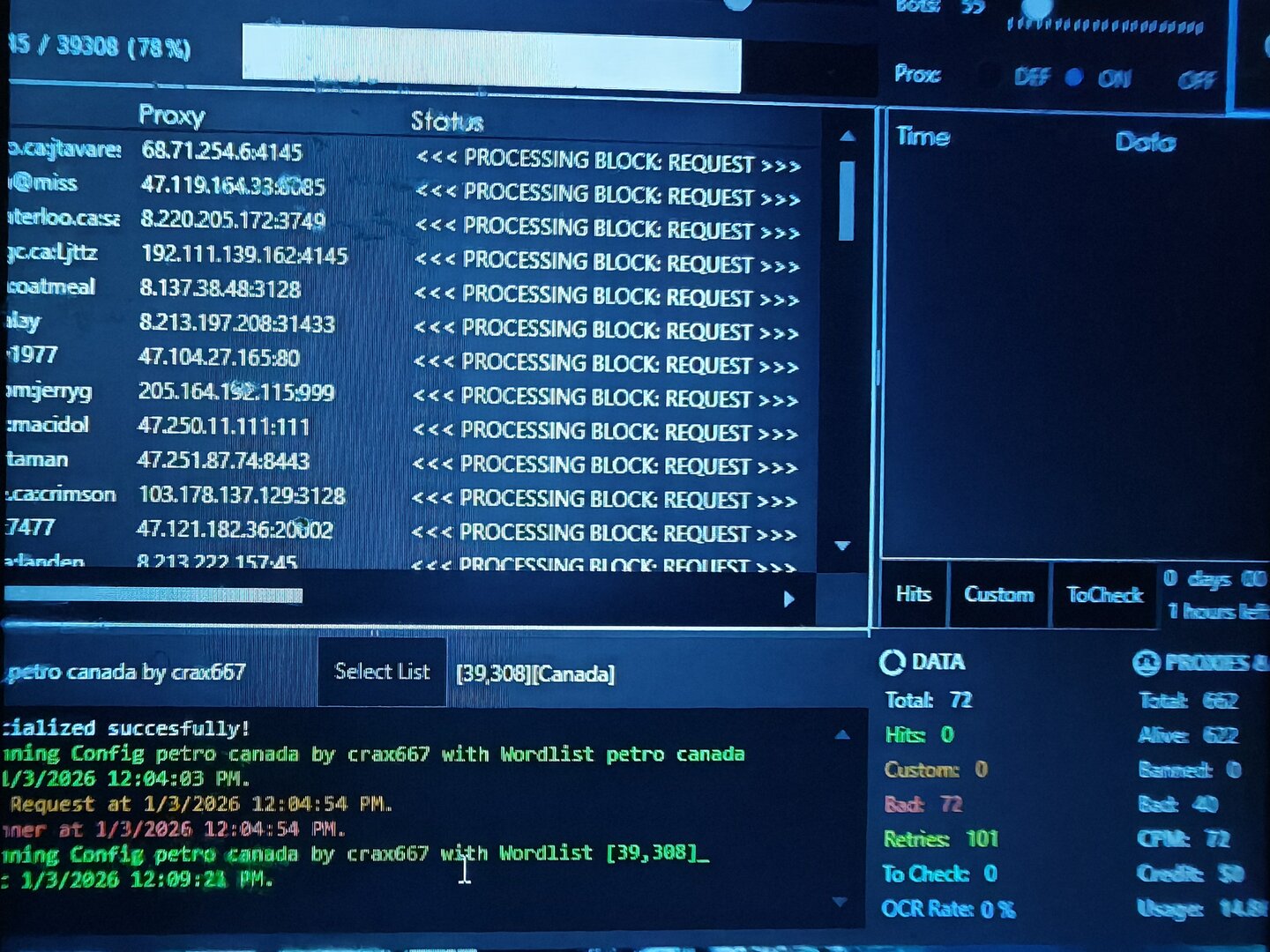Turn the Prox switch ON
The width and height of the screenshot is (1270, 952).
pyautogui.click(x=1114, y=79)
